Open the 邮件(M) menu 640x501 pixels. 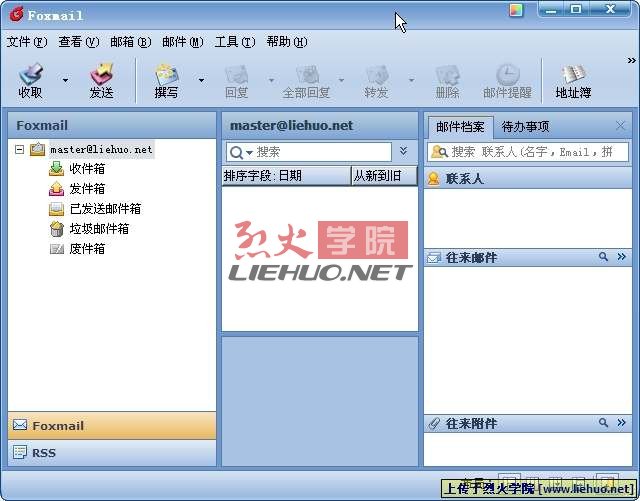pos(183,42)
